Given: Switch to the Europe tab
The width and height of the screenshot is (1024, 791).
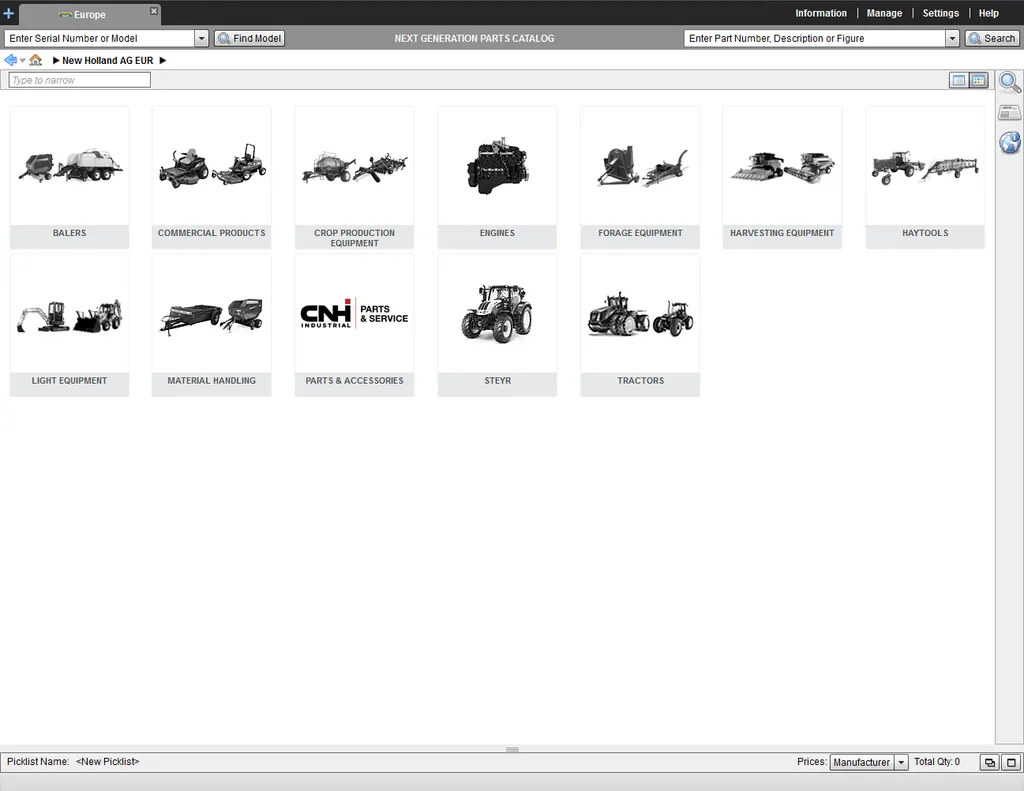Looking at the screenshot, I should [x=89, y=14].
